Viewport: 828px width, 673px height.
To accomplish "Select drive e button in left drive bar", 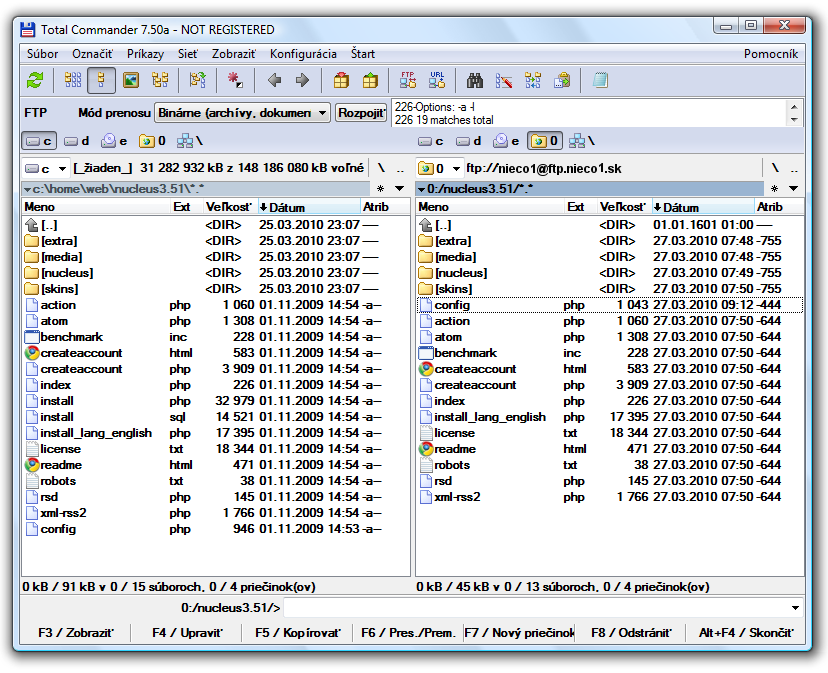I will pos(115,141).
